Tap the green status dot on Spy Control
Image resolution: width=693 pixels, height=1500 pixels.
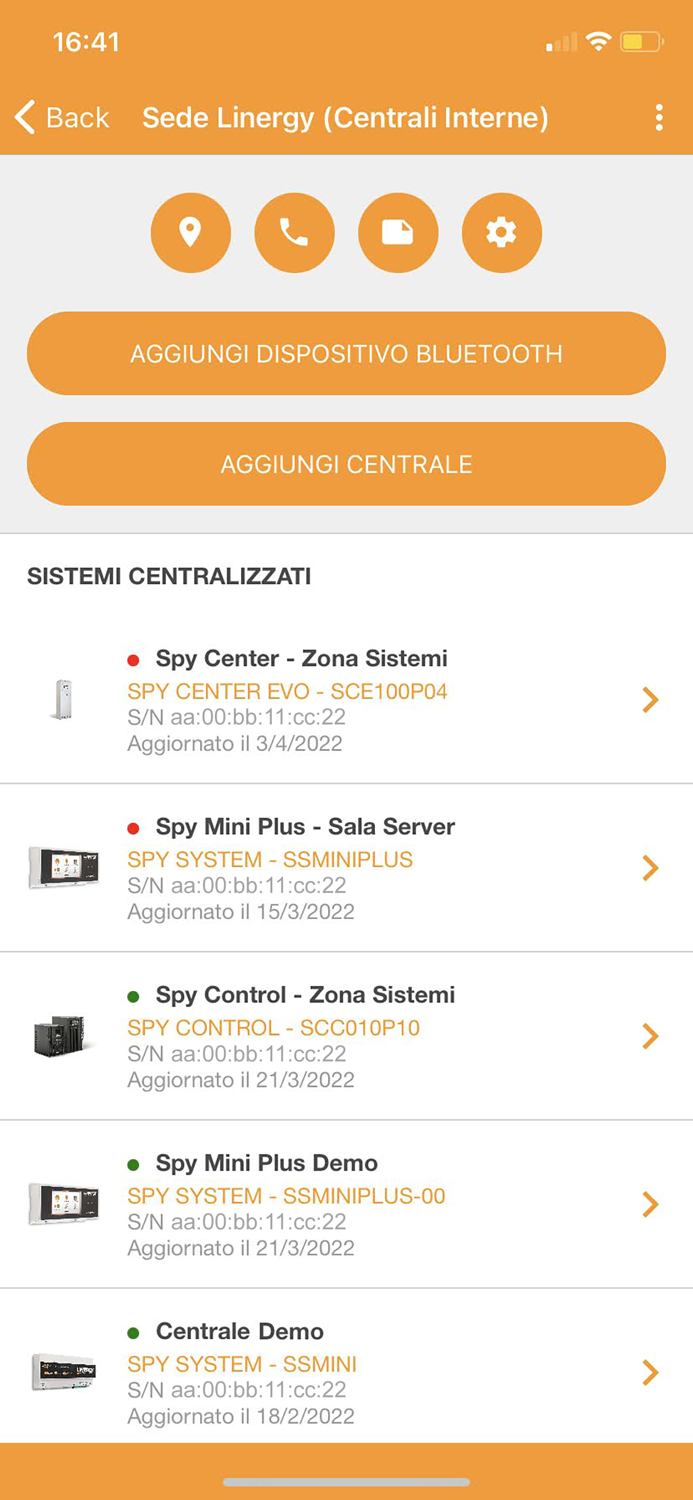[x=136, y=995]
